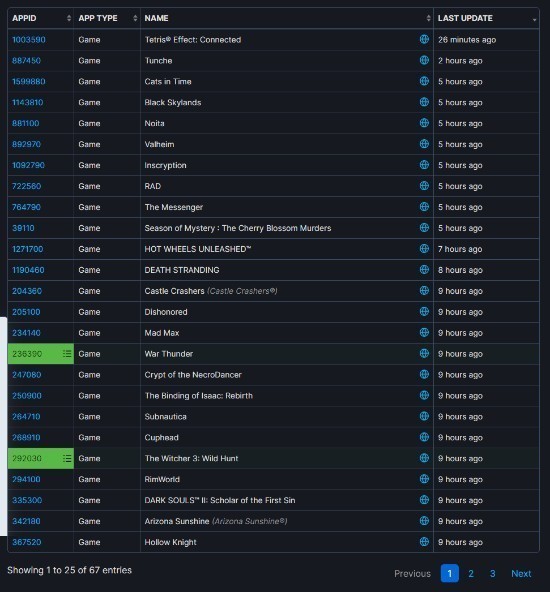
Task: Open store globe icon for Tetris Effect: Connected
Action: pyautogui.click(x=424, y=39)
